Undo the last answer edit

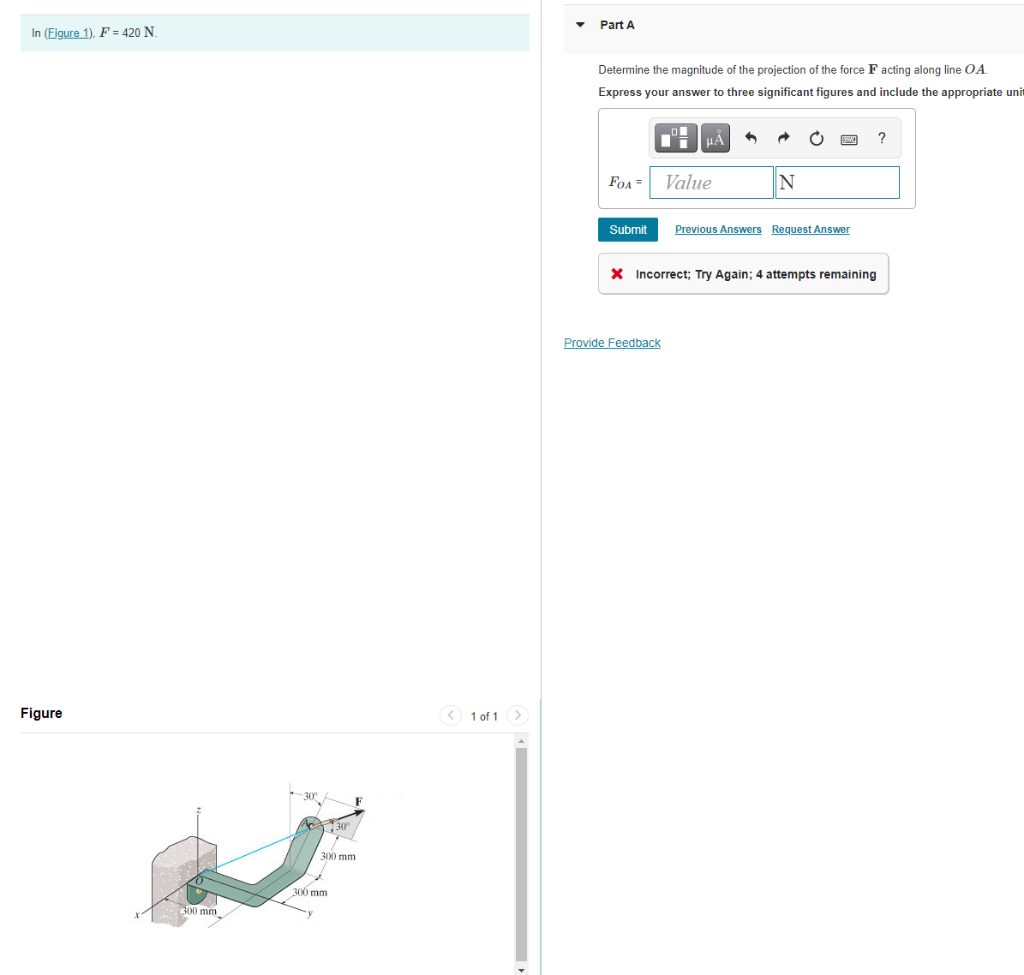click(x=750, y=138)
